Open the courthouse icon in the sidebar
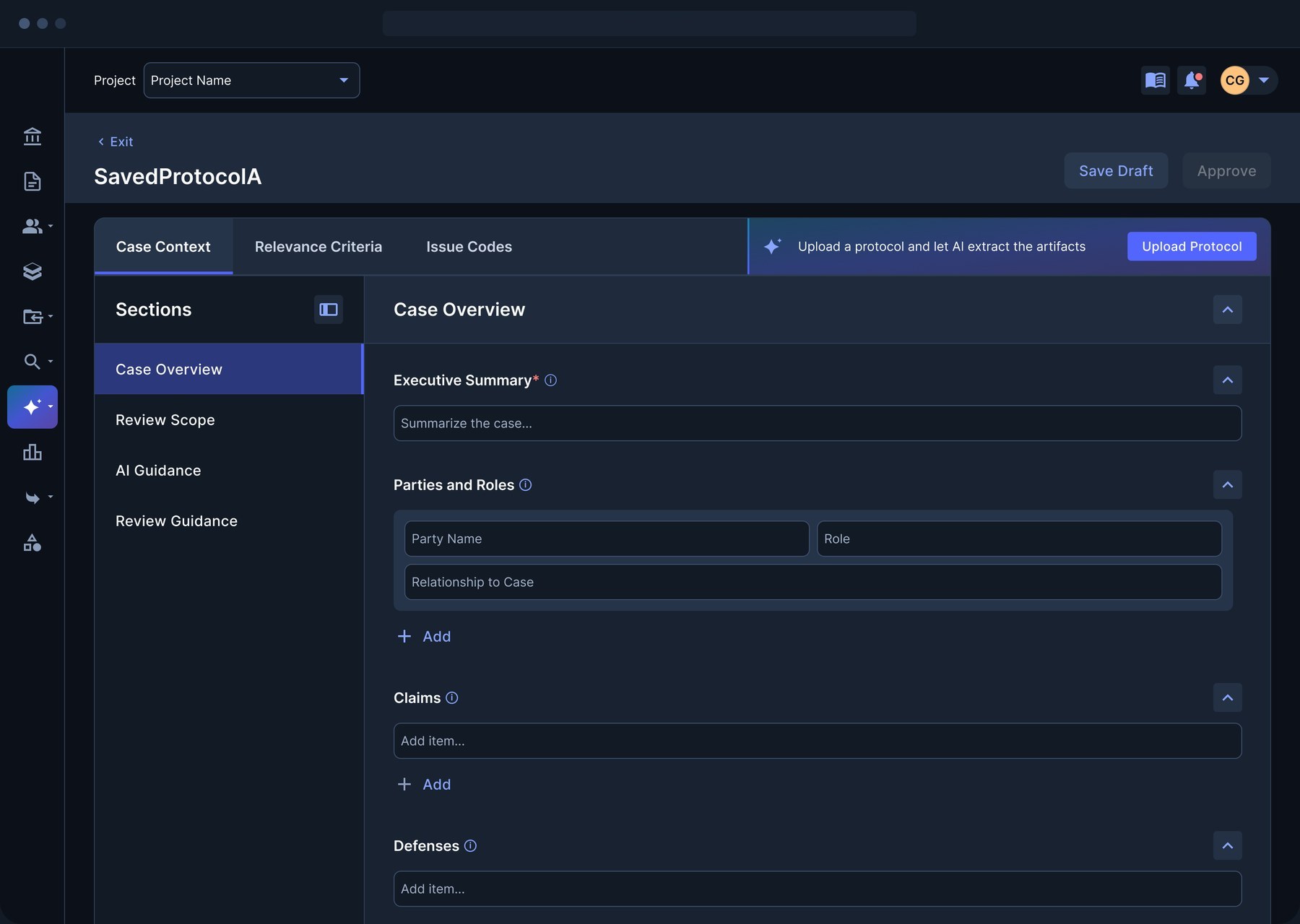 [32, 136]
